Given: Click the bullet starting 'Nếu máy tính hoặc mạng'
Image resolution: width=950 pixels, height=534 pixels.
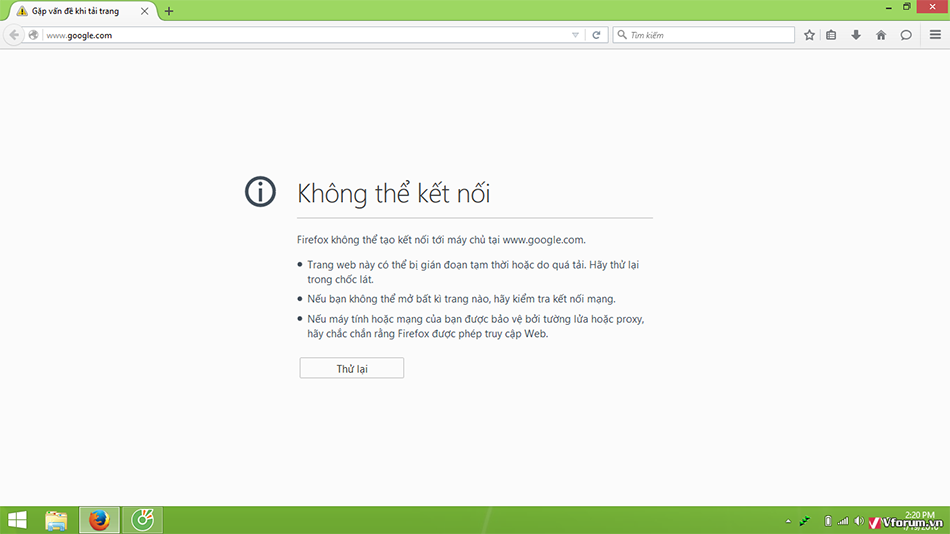Looking at the screenshot, I should click(476, 326).
